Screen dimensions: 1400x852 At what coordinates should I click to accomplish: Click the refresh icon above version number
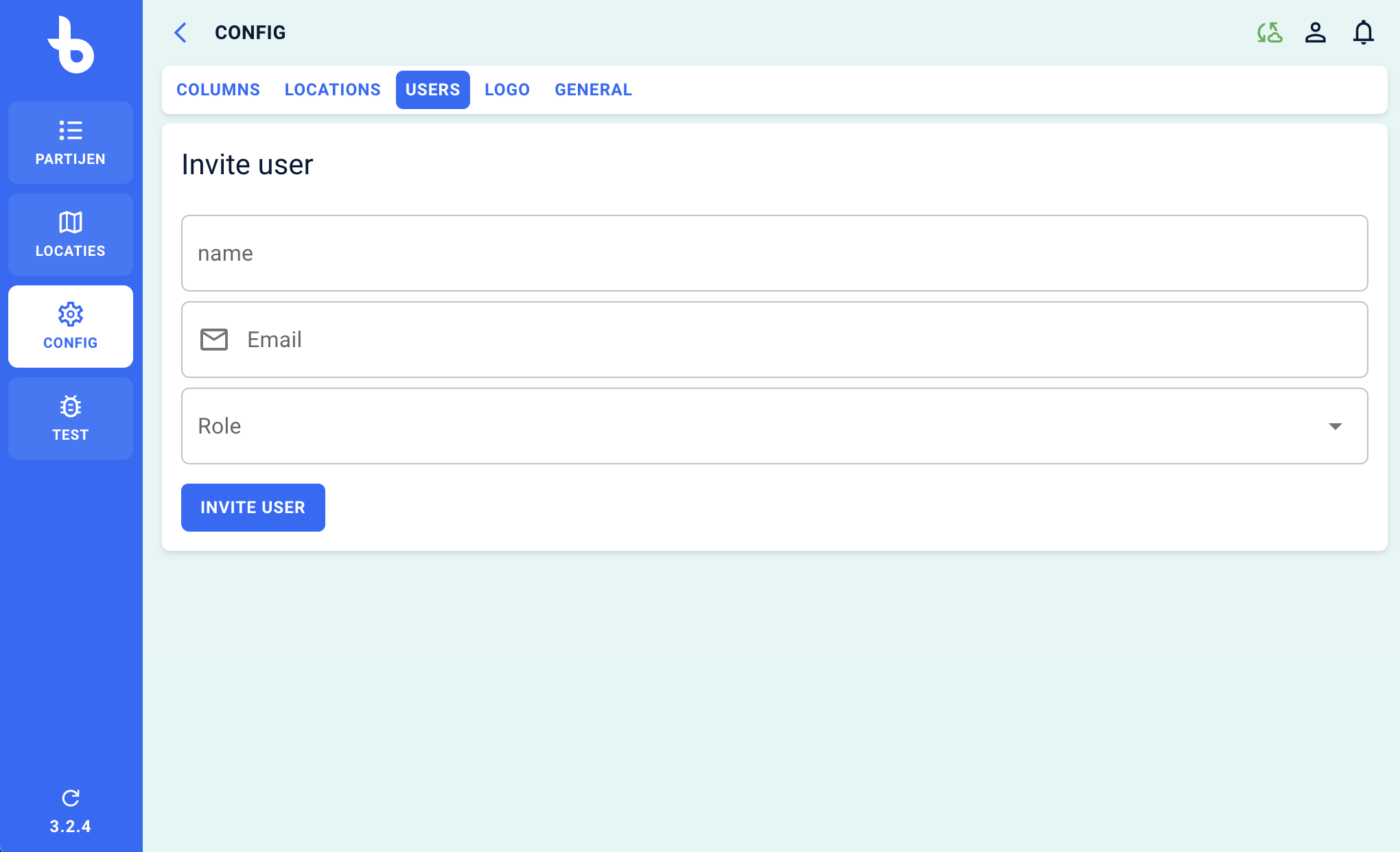click(x=71, y=798)
